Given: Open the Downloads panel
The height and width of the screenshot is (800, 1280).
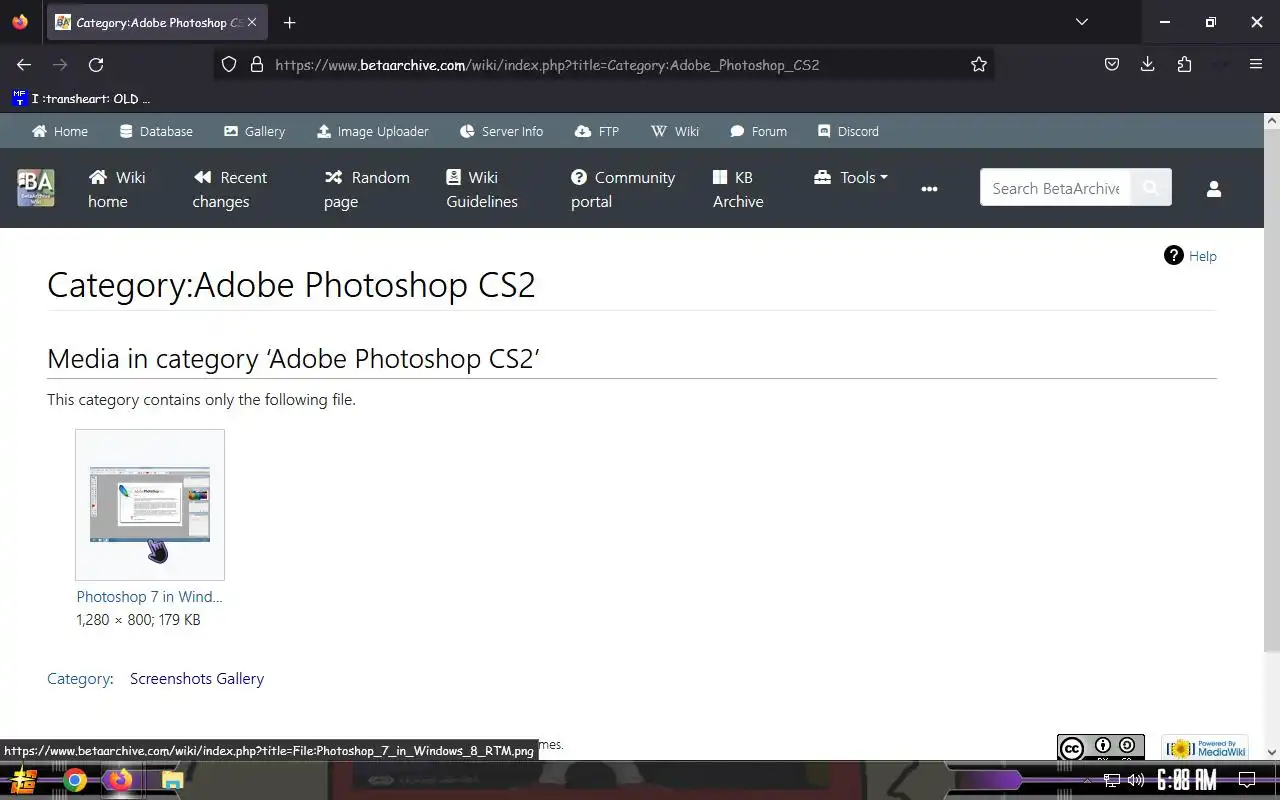Looking at the screenshot, I should 1148,64.
